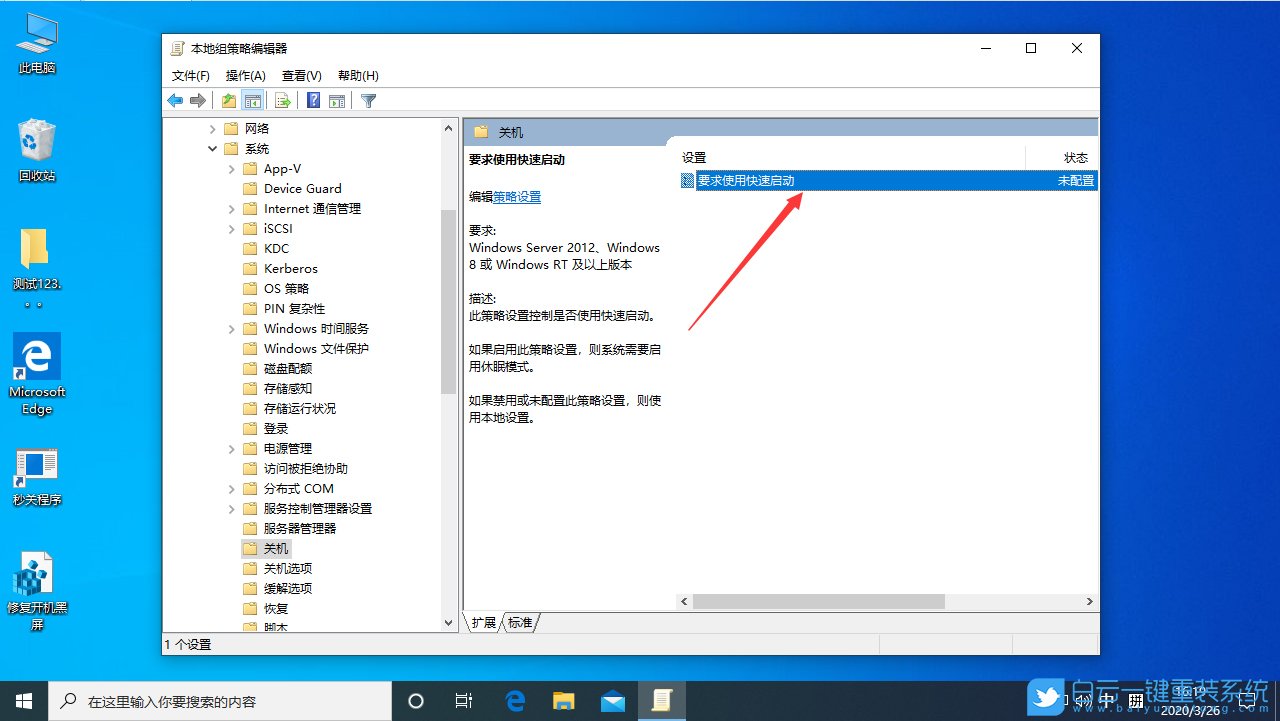Switch to the 标准 tab
This screenshot has height=721, width=1280.
[x=521, y=622]
